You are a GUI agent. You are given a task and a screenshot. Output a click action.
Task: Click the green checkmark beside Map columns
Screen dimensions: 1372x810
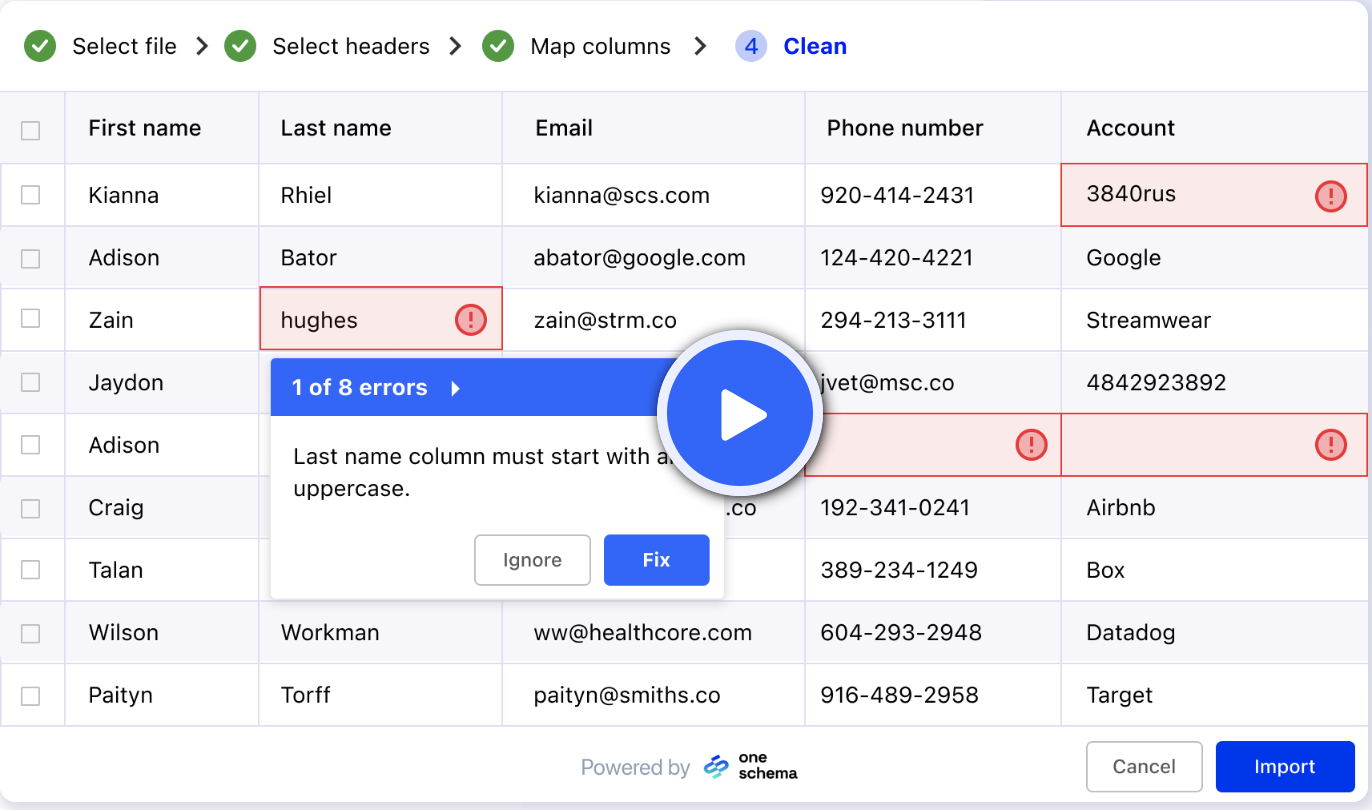[497, 46]
